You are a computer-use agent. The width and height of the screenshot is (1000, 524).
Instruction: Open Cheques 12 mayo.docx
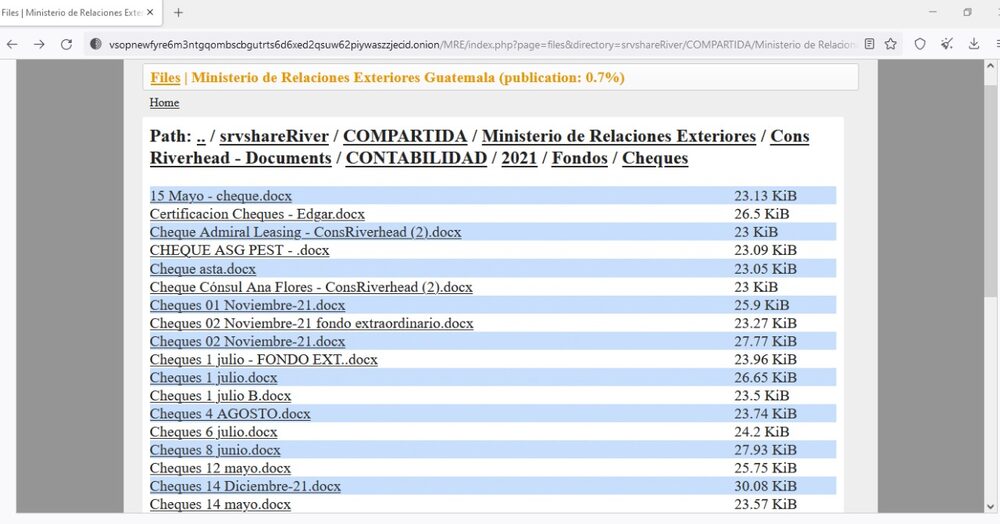coord(220,468)
